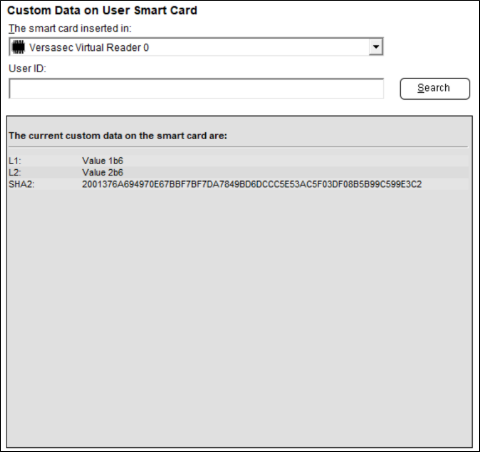Open the smart card reader dropdown arrow
480x452 pixels.
(x=376, y=47)
